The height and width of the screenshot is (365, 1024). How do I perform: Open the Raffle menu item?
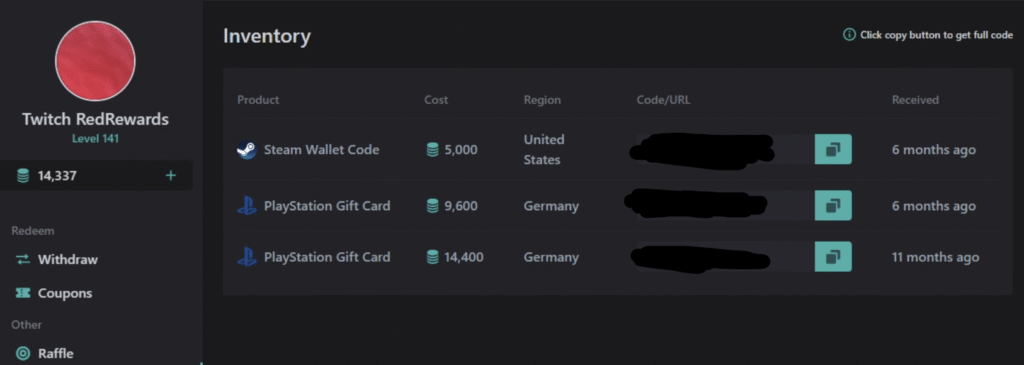[x=45, y=353]
